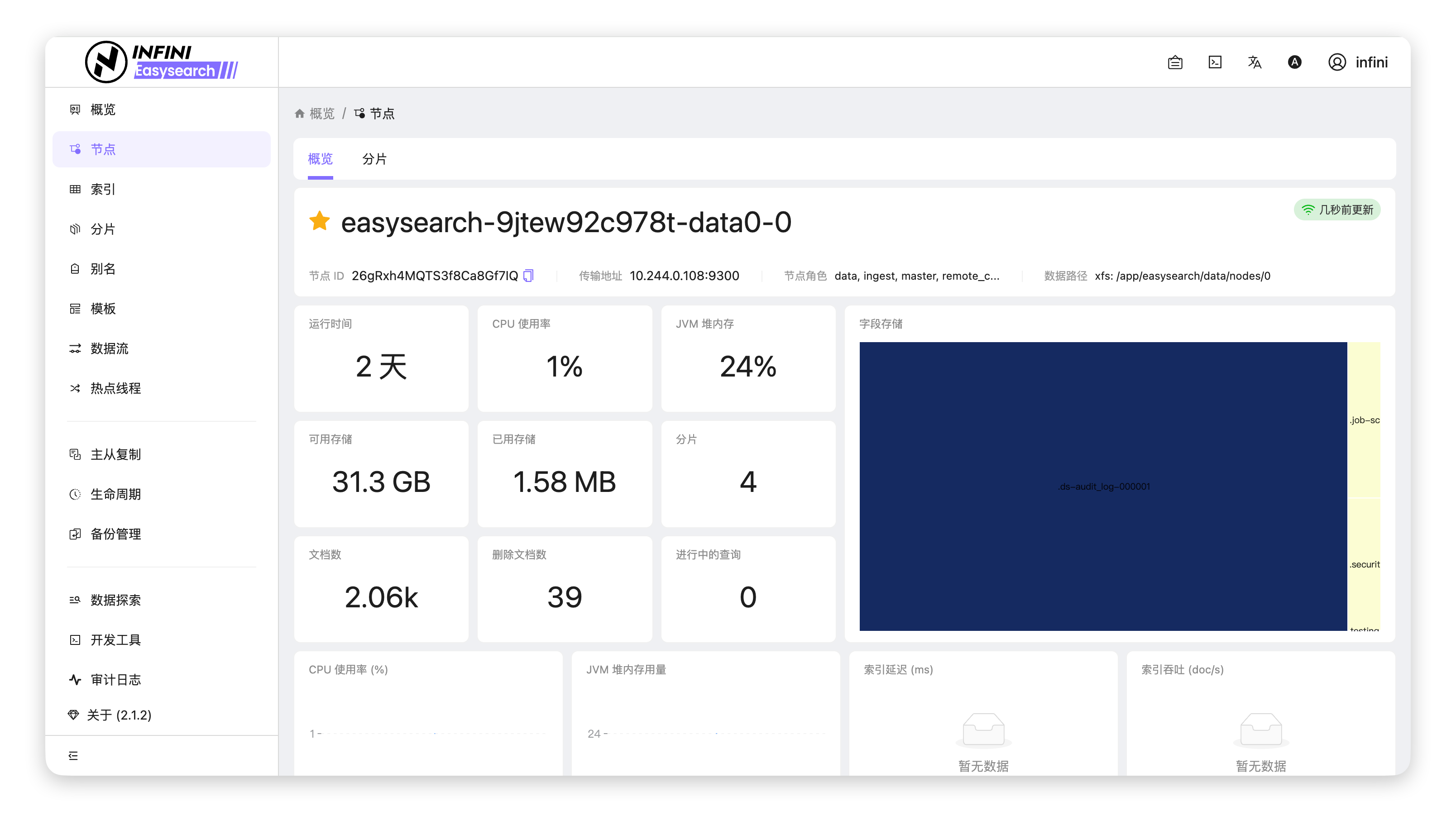
Task: Open the terminal console icon in header
Action: point(1215,62)
